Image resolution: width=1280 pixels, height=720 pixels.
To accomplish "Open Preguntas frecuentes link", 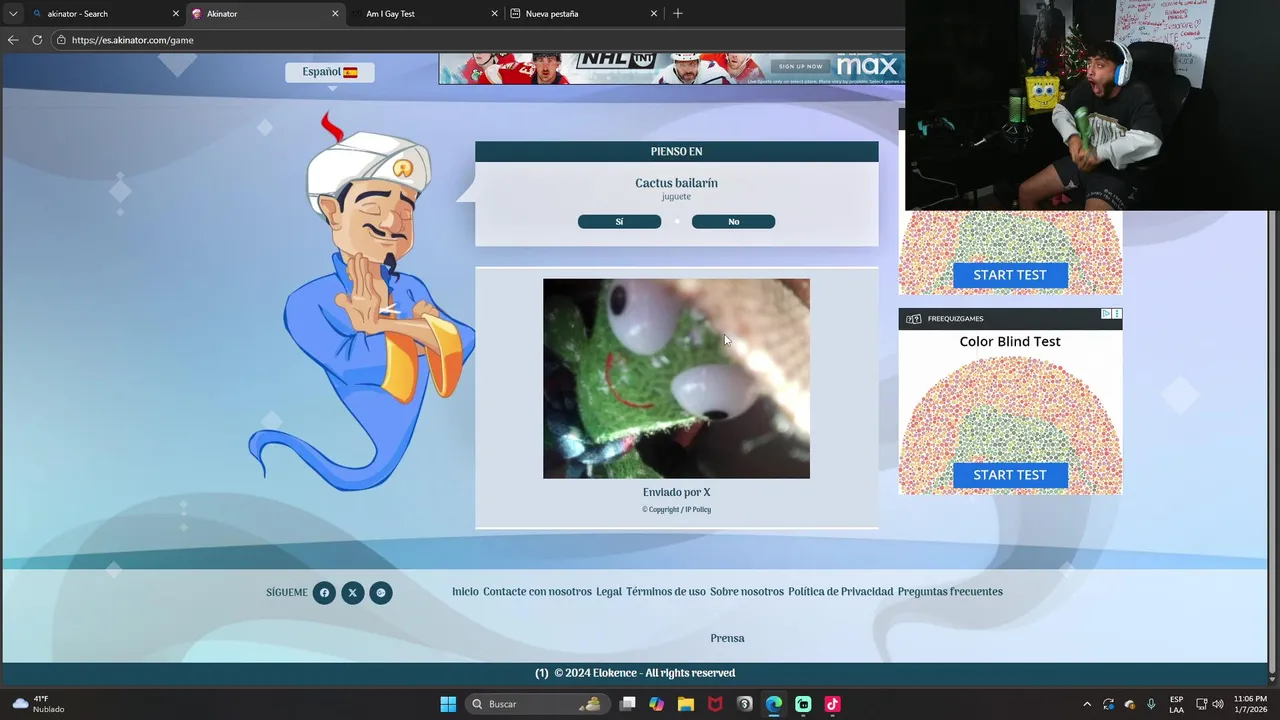I will (x=950, y=592).
